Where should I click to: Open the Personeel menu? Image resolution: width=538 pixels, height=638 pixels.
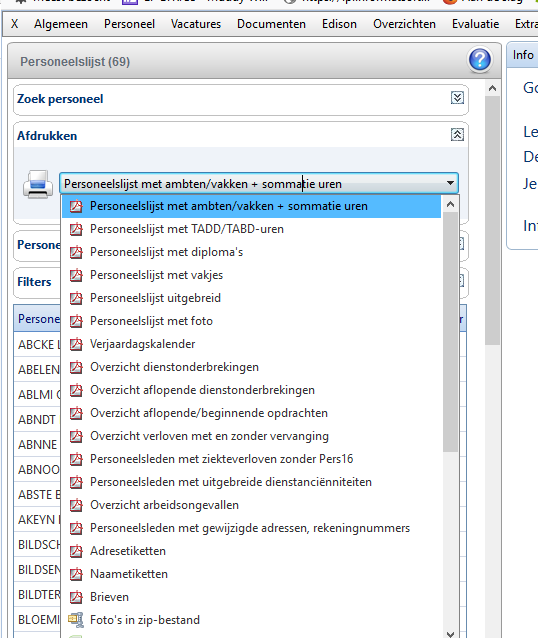tap(129, 24)
